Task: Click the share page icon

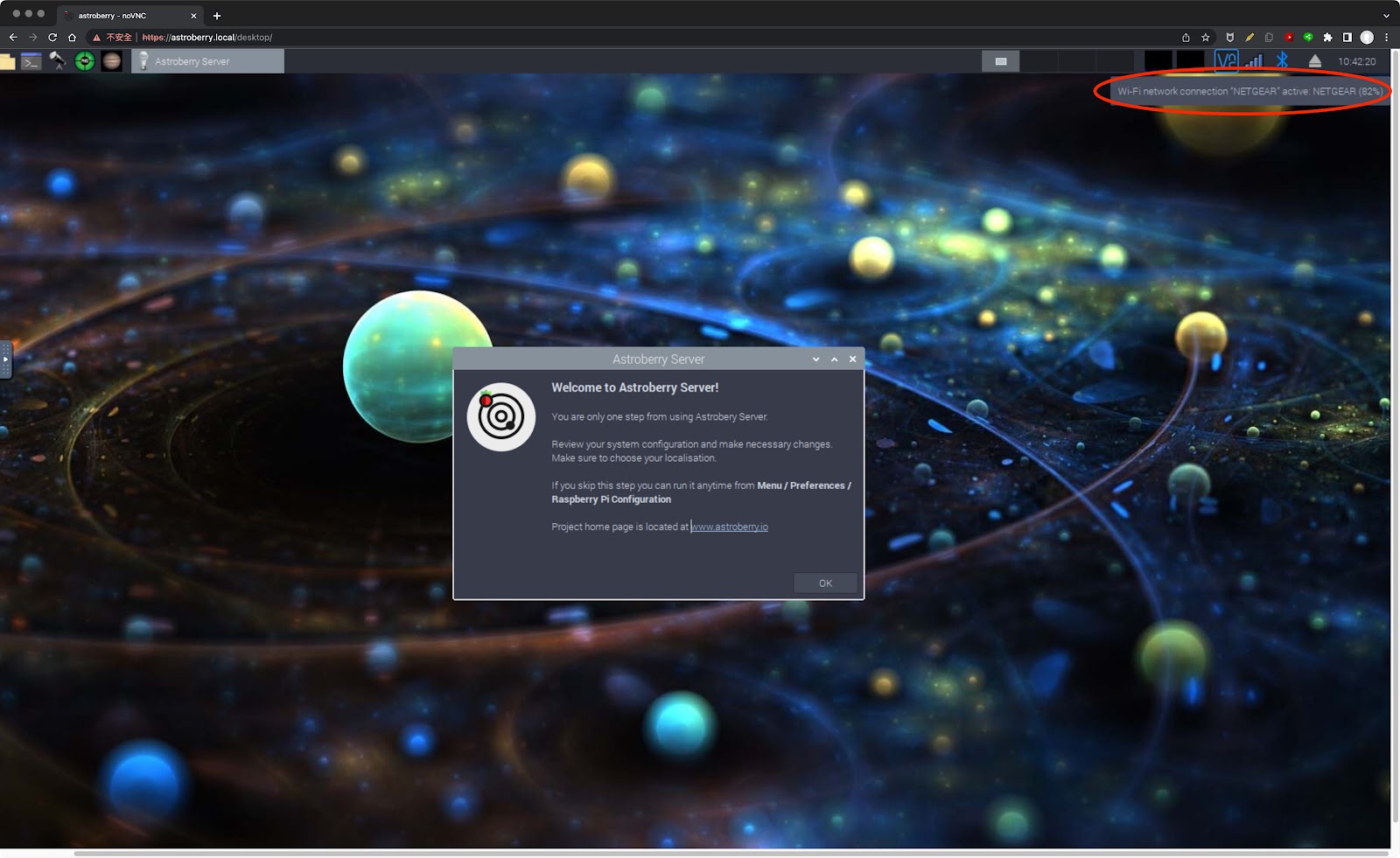Action: pos(1186,38)
